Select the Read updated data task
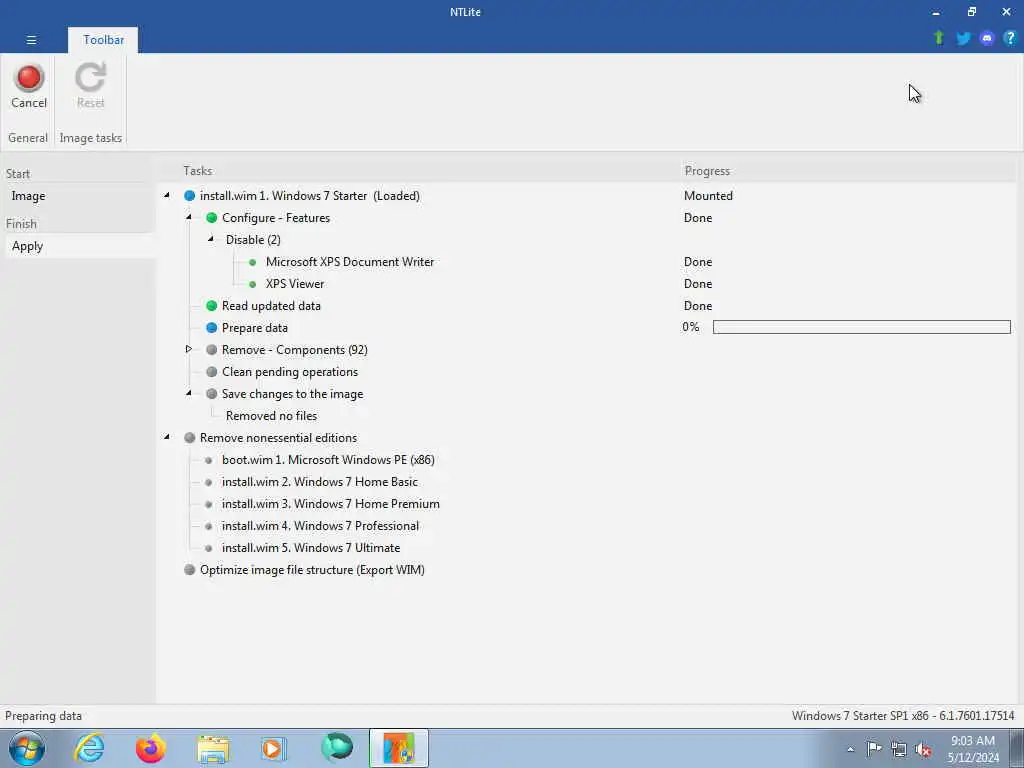 click(x=271, y=306)
